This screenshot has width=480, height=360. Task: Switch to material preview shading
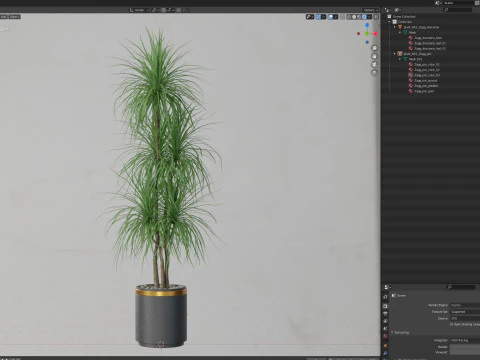pyautogui.click(x=359, y=17)
